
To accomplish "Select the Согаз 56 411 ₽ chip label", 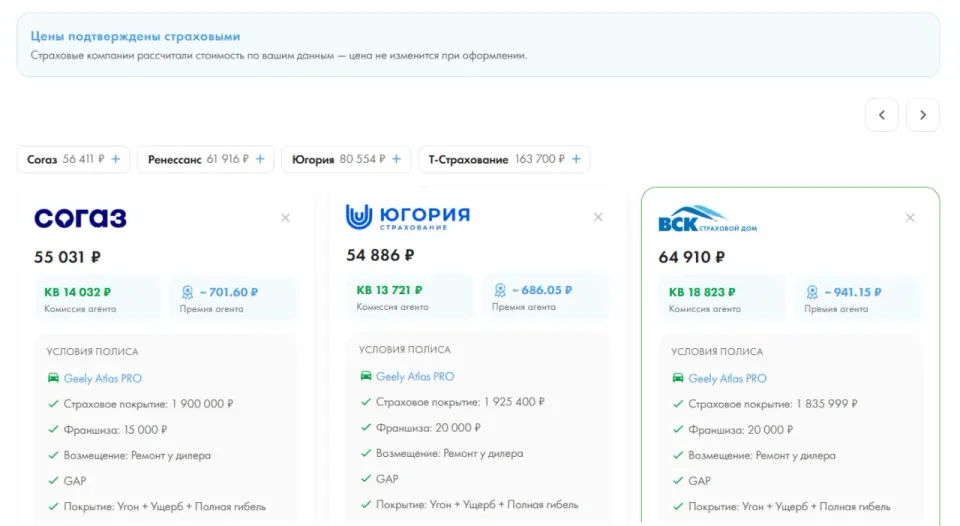I will [x=66, y=159].
